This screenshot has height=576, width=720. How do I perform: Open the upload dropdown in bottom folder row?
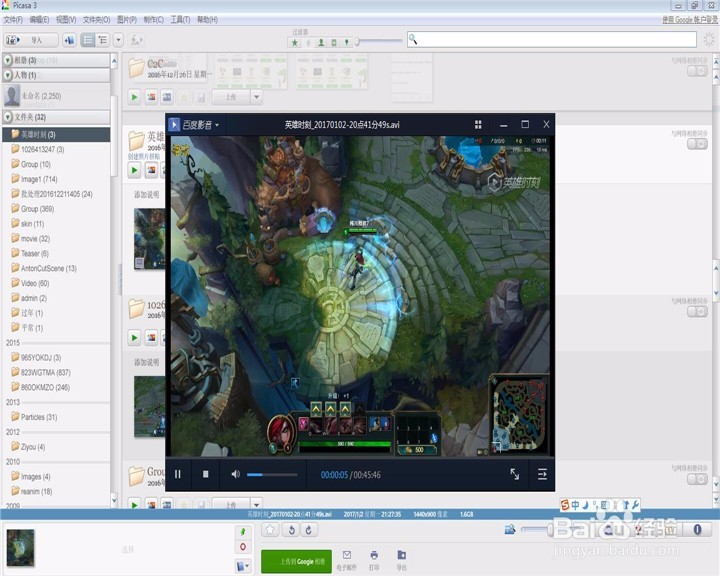(x=257, y=504)
